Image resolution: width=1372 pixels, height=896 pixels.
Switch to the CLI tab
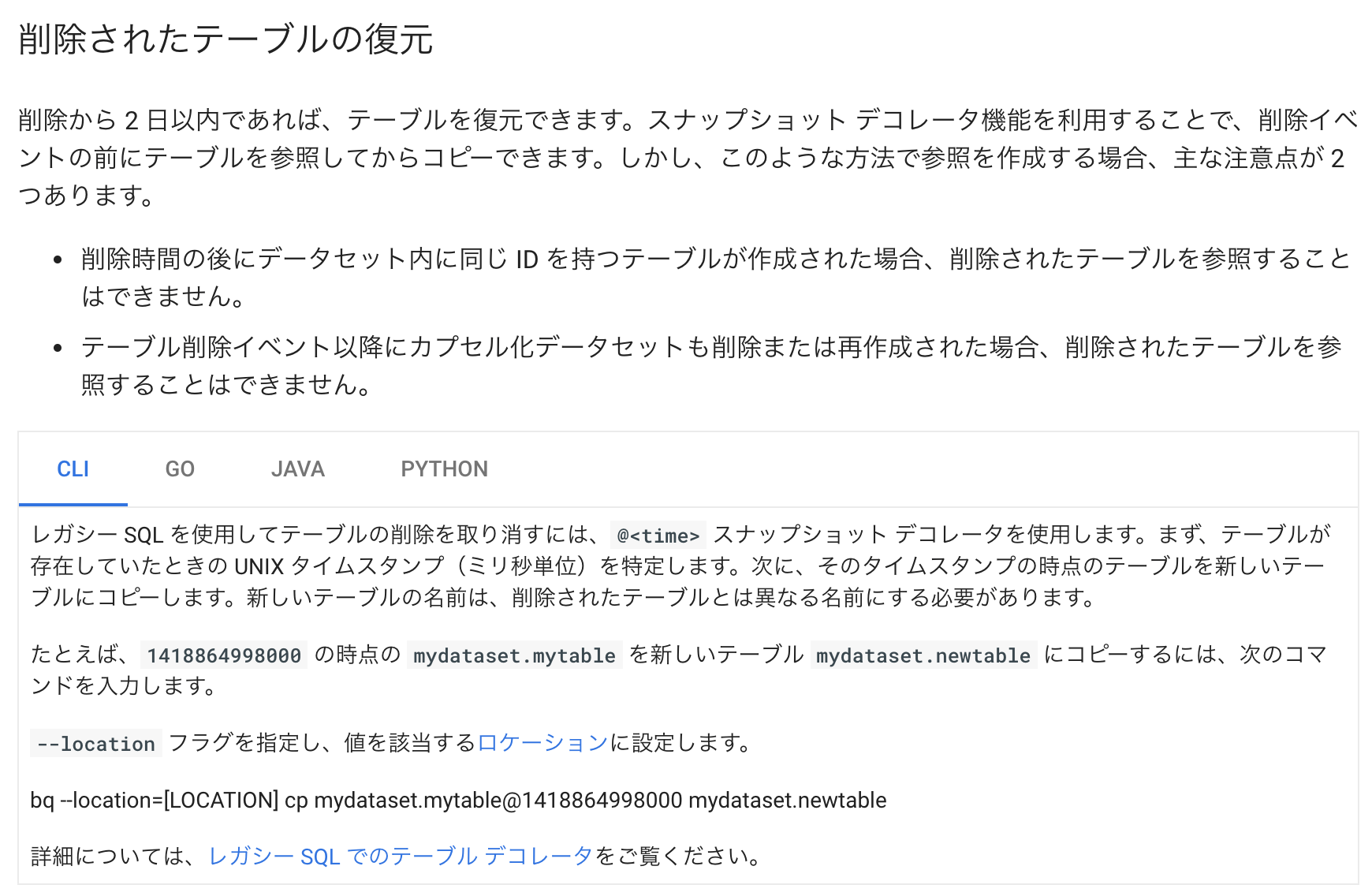click(x=73, y=469)
